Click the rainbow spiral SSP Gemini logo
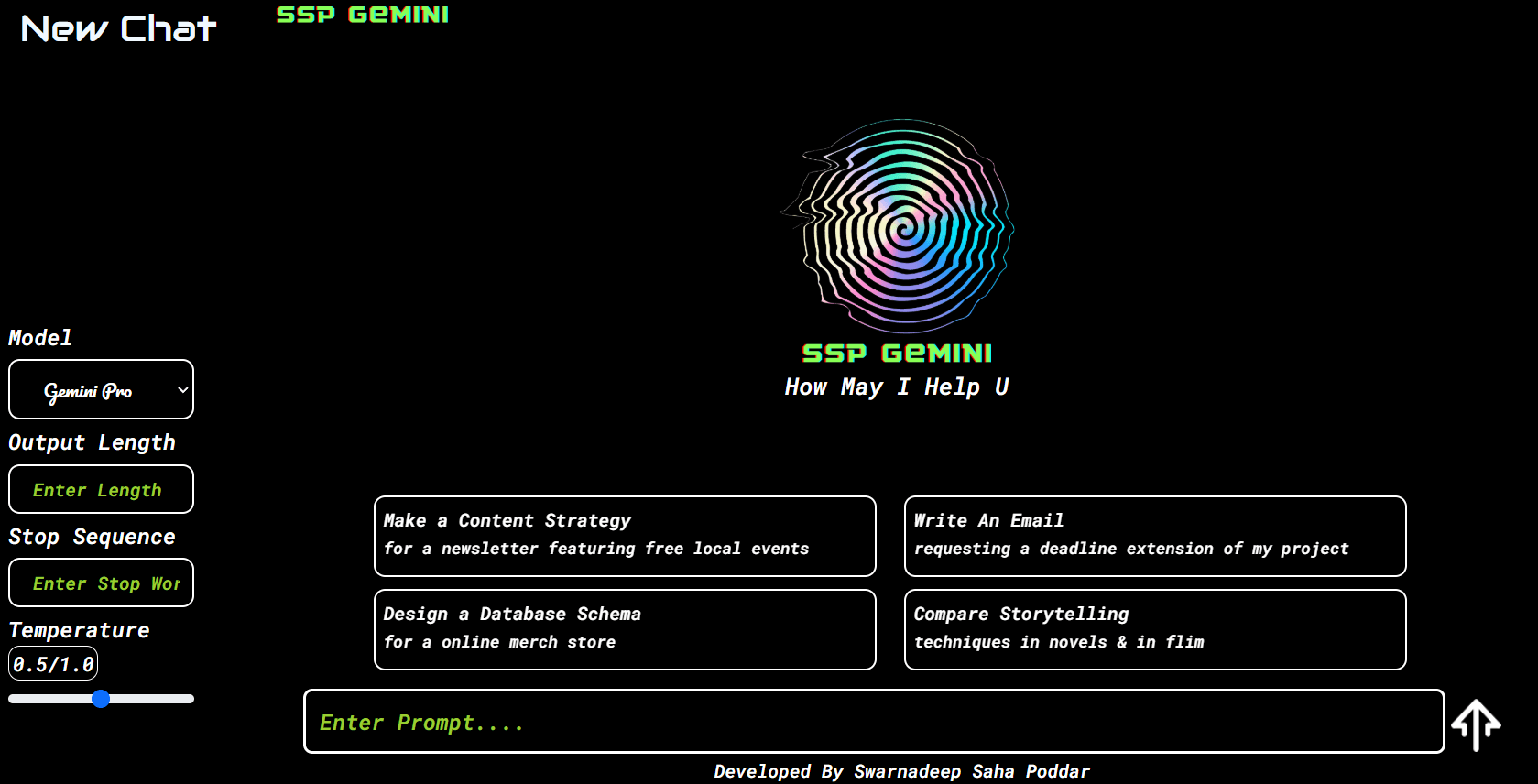 (898, 226)
